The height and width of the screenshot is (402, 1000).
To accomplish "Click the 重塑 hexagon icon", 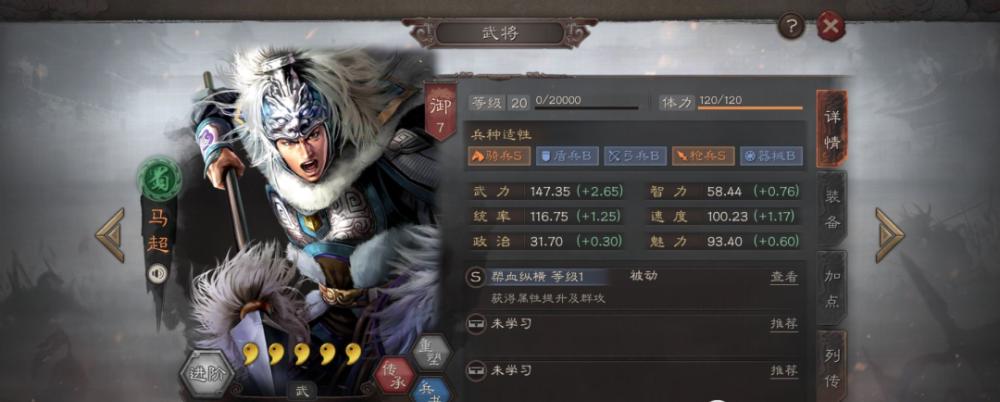I will pyautogui.click(x=431, y=352).
